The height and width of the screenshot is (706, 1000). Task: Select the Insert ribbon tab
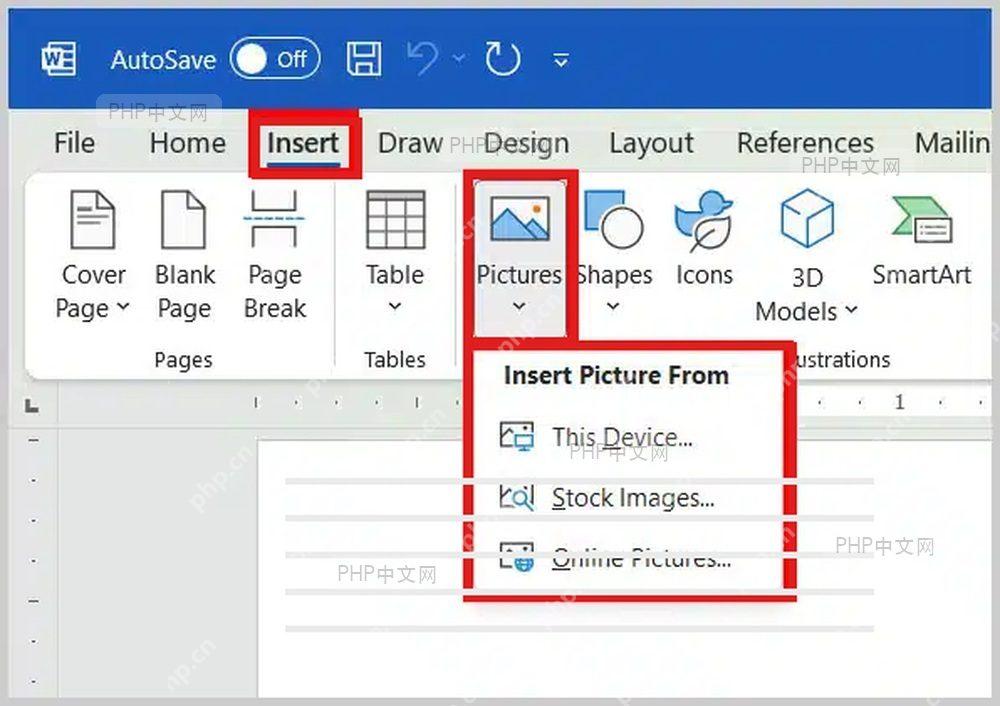coord(303,143)
